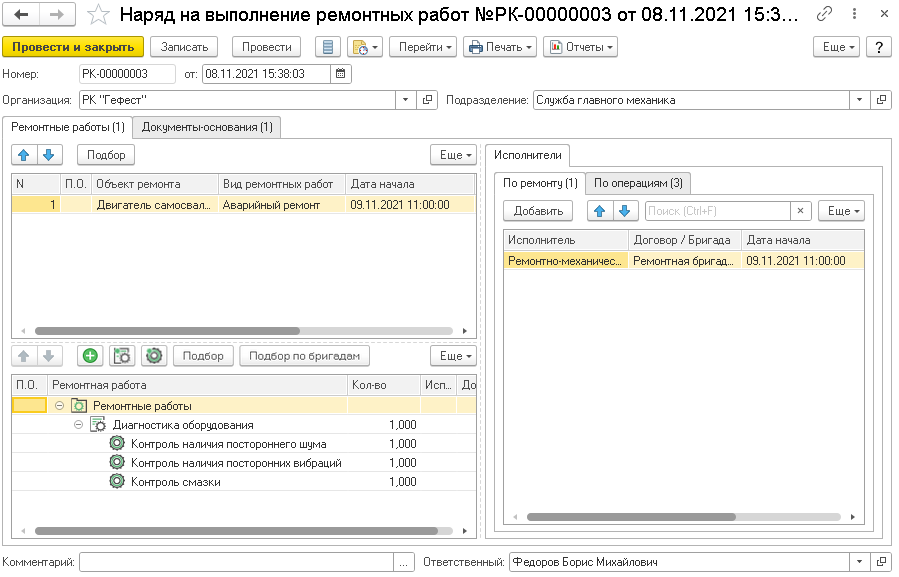Click the Провести button
Viewport: 899px width, 577px height.
tap(267, 47)
